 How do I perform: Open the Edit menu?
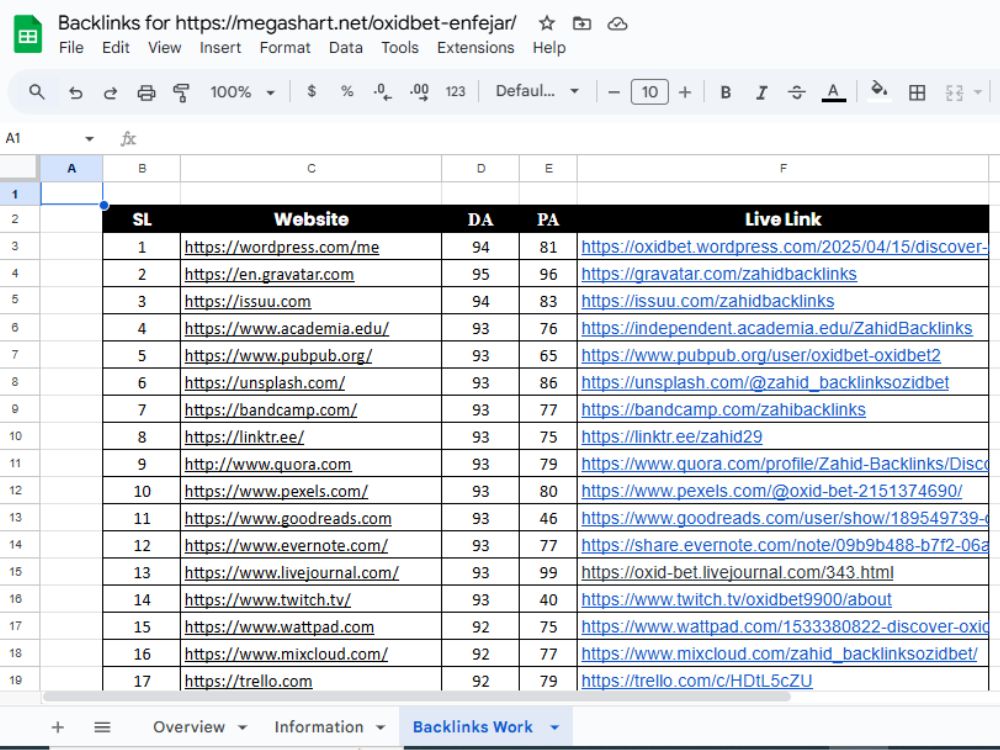(x=115, y=48)
